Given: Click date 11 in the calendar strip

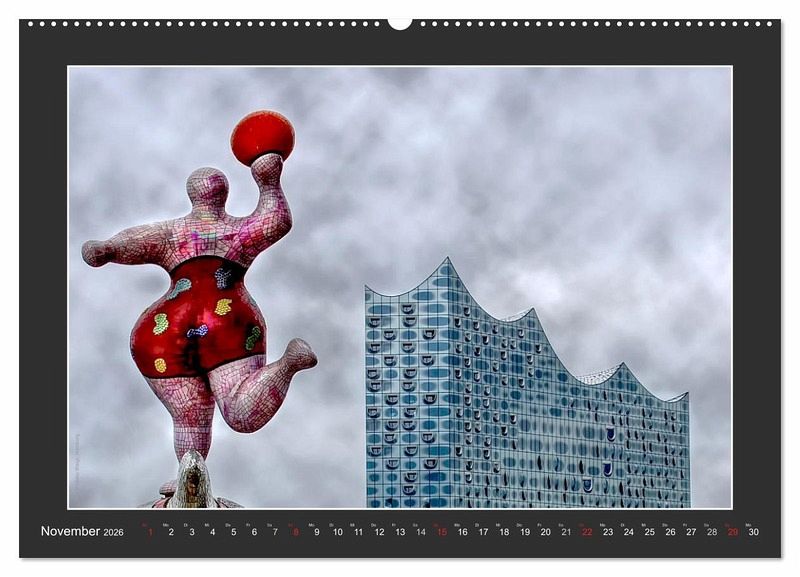Looking at the screenshot, I should tap(358, 532).
